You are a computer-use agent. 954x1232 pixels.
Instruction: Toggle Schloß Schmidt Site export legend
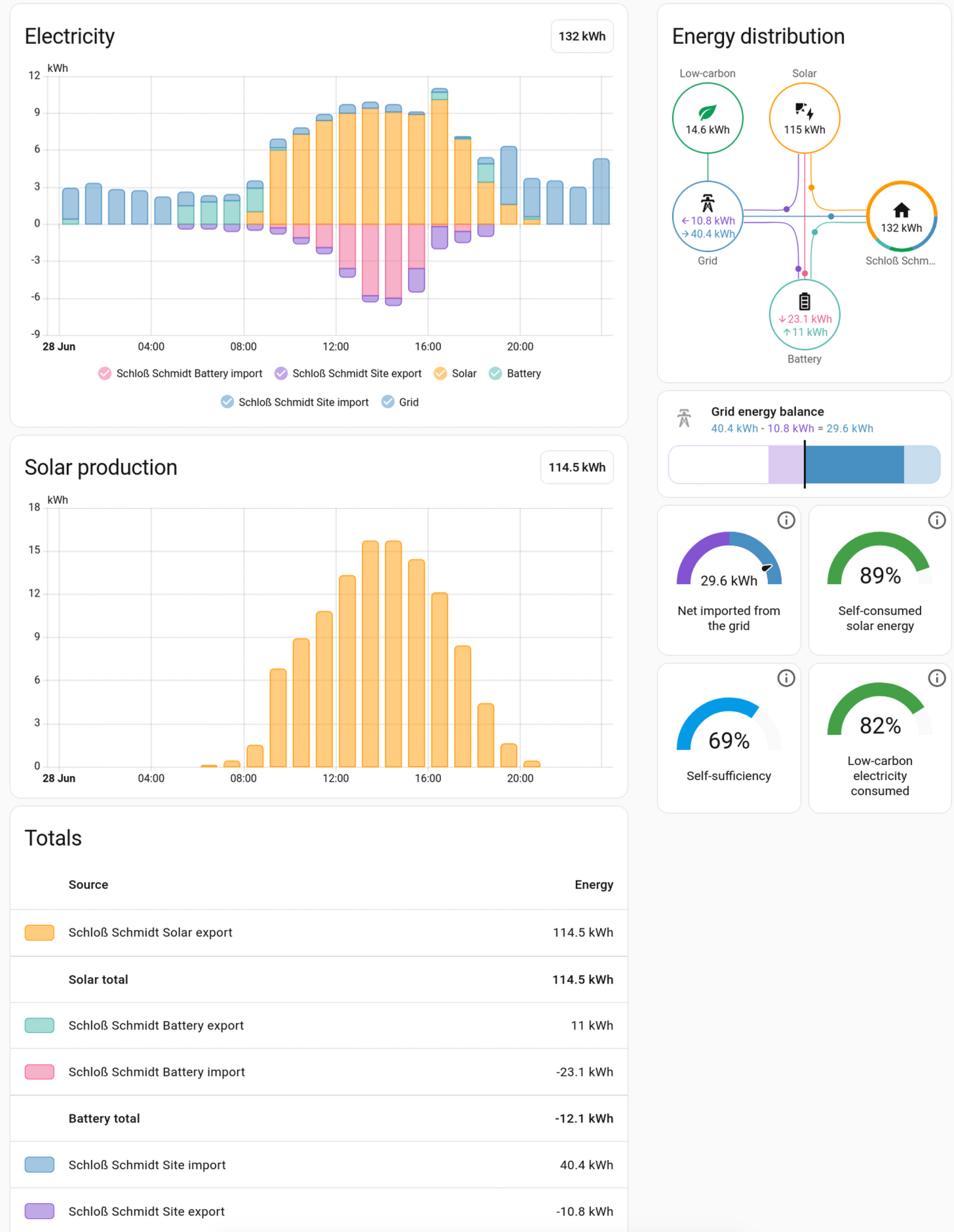tap(348, 373)
